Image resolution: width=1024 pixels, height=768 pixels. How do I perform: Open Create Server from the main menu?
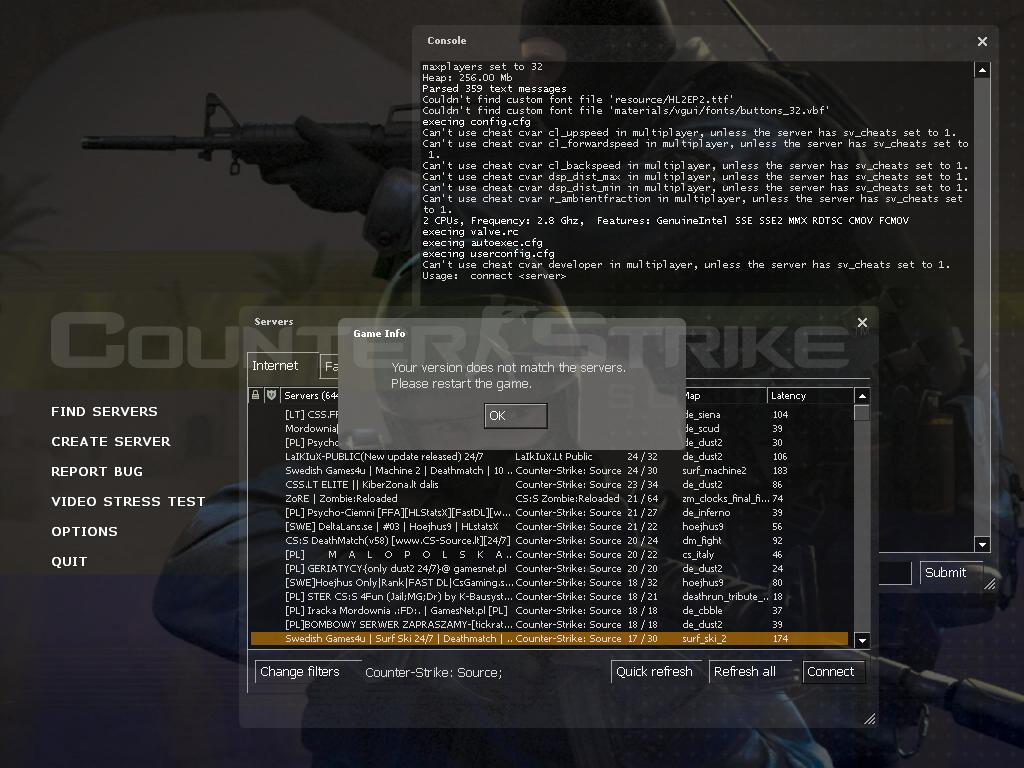(111, 441)
